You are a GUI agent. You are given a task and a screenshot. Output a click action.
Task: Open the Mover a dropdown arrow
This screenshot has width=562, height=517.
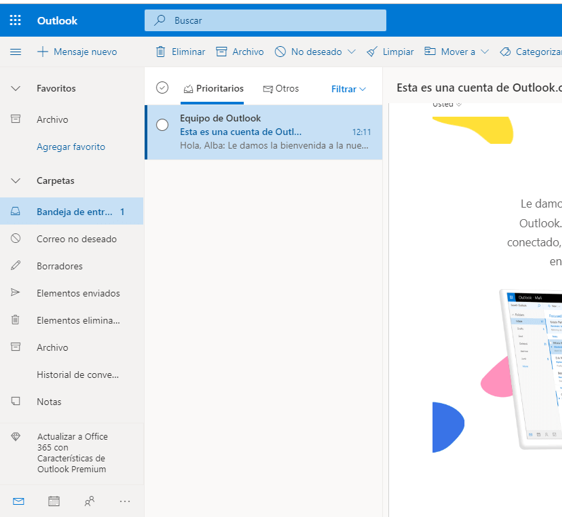(485, 52)
